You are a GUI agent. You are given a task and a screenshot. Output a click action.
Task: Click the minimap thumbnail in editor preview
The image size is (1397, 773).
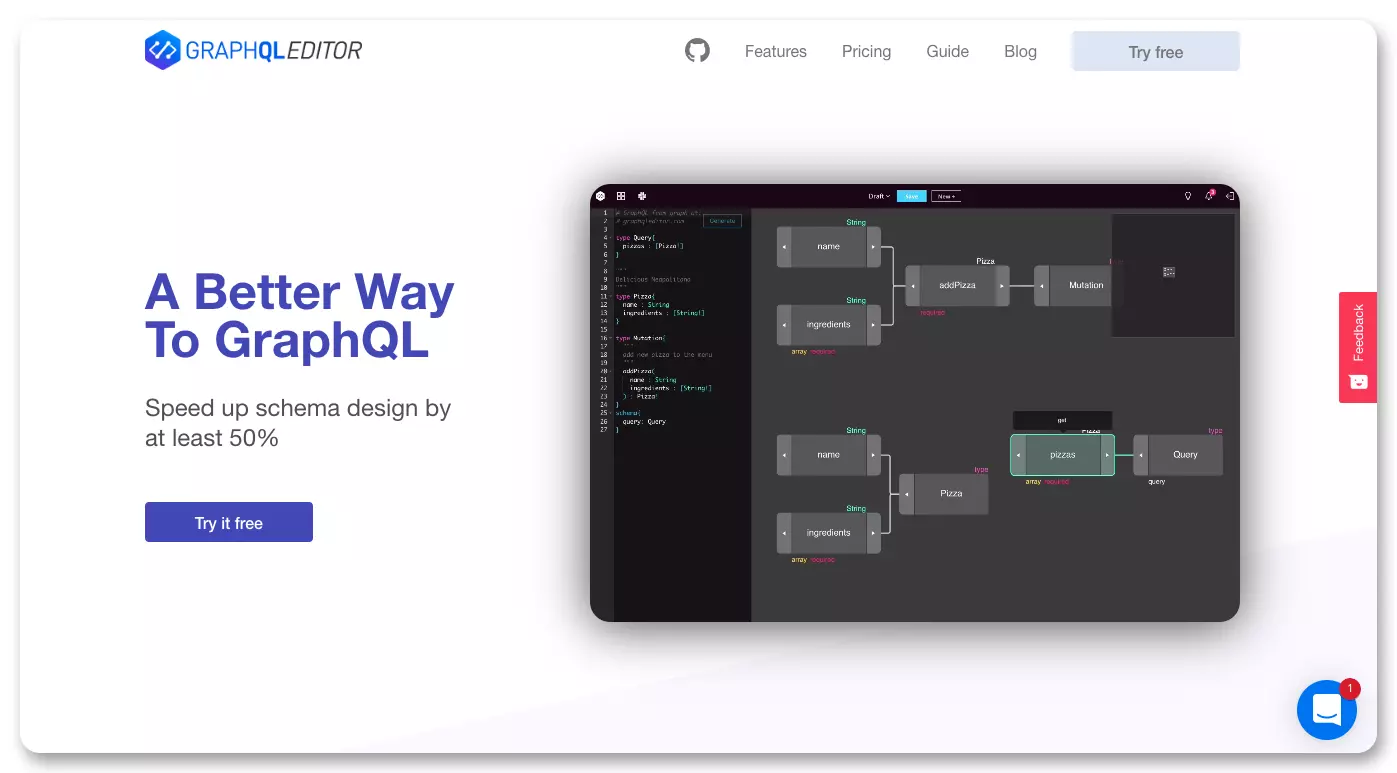click(1173, 275)
